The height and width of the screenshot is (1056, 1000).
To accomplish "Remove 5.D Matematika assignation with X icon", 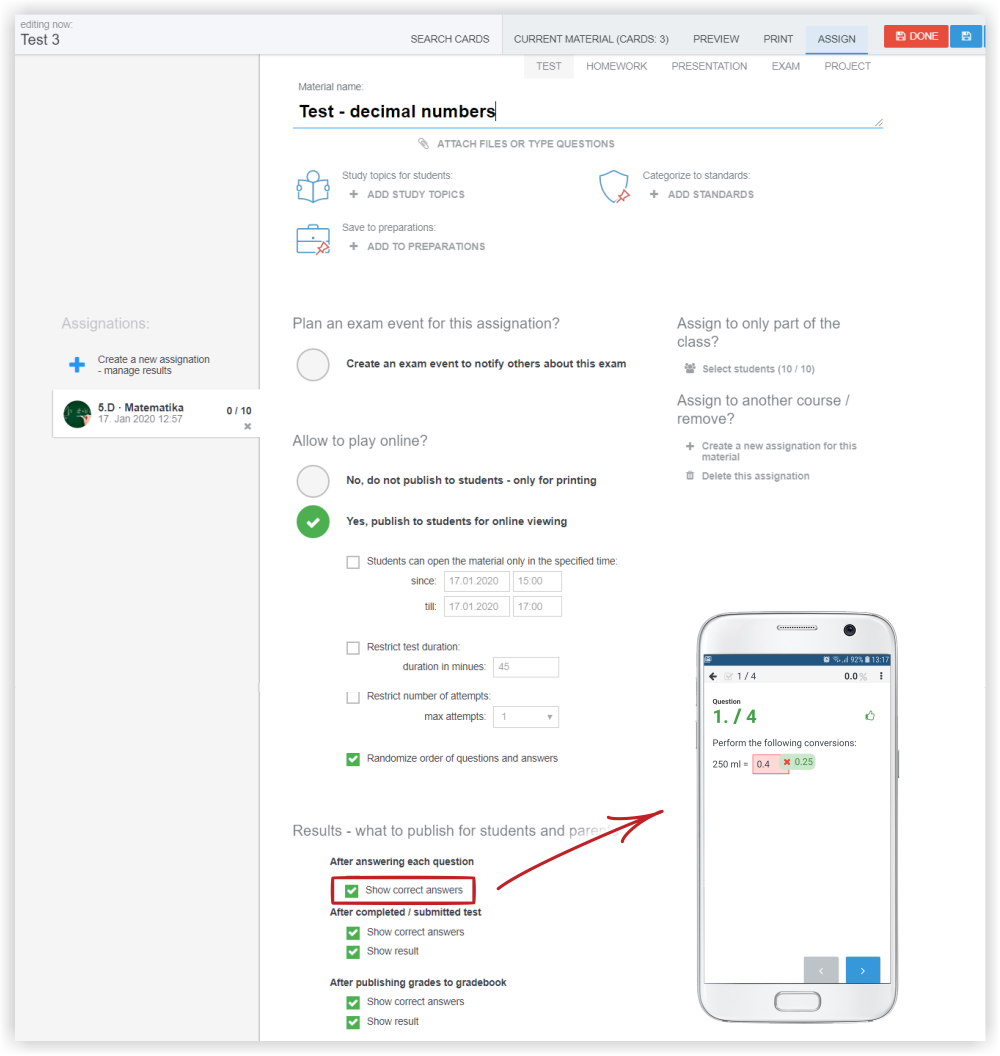I will [247, 426].
